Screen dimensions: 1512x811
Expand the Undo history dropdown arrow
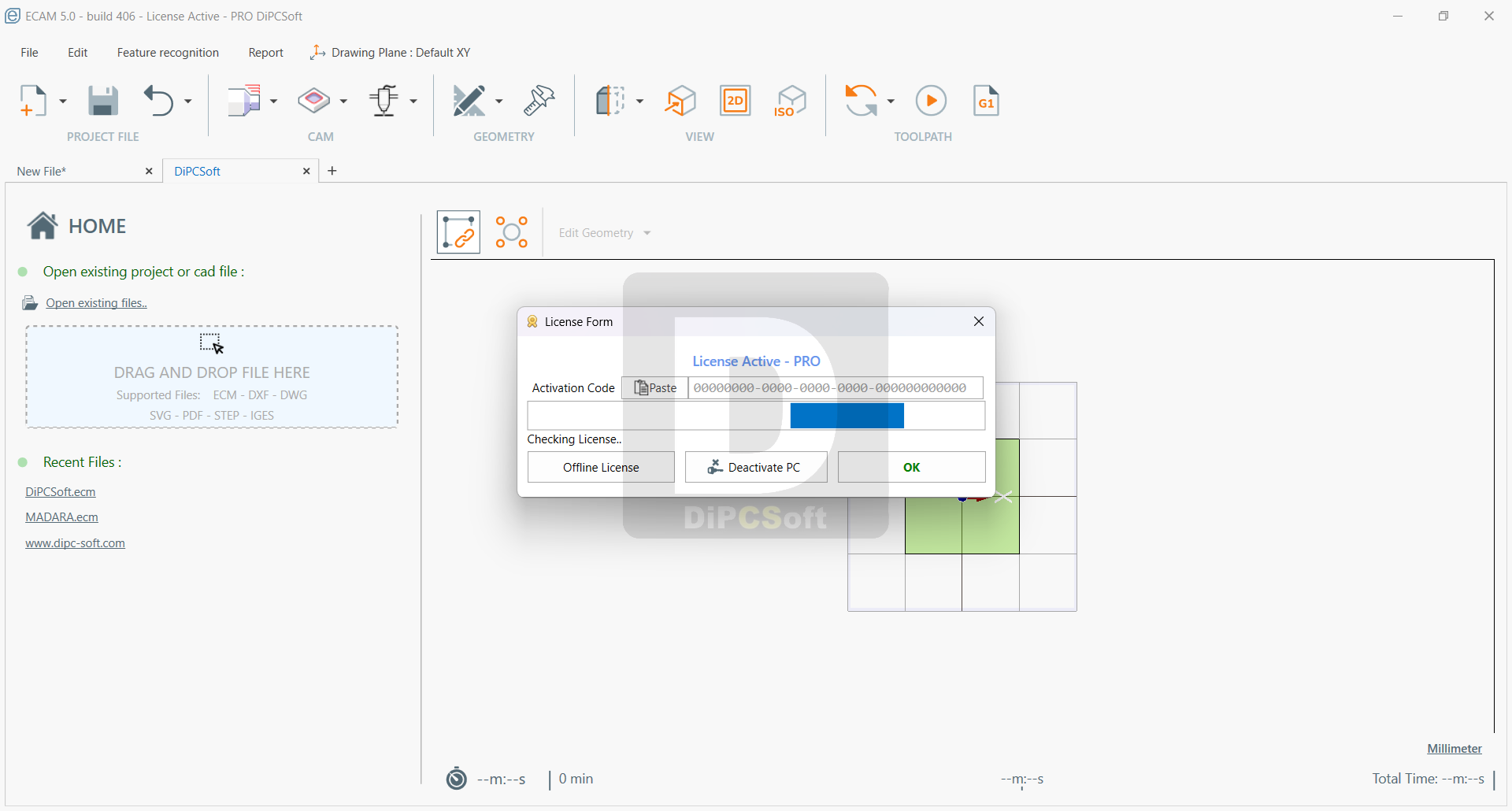(188, 101)
